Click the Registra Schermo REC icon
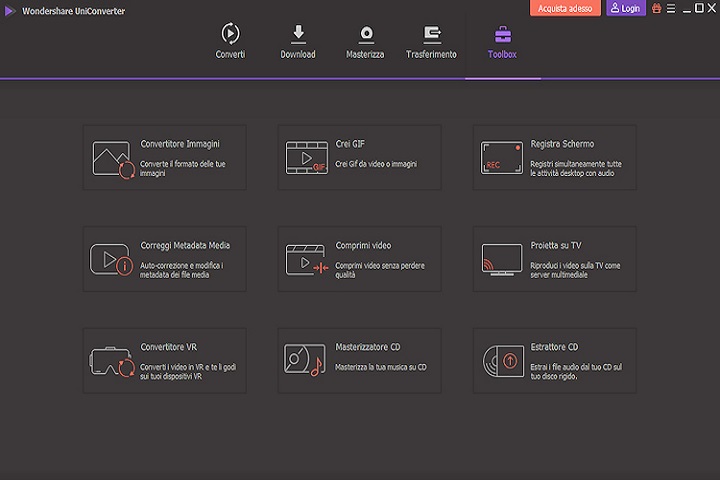720x480 pixels. click(x=502, y=158)
